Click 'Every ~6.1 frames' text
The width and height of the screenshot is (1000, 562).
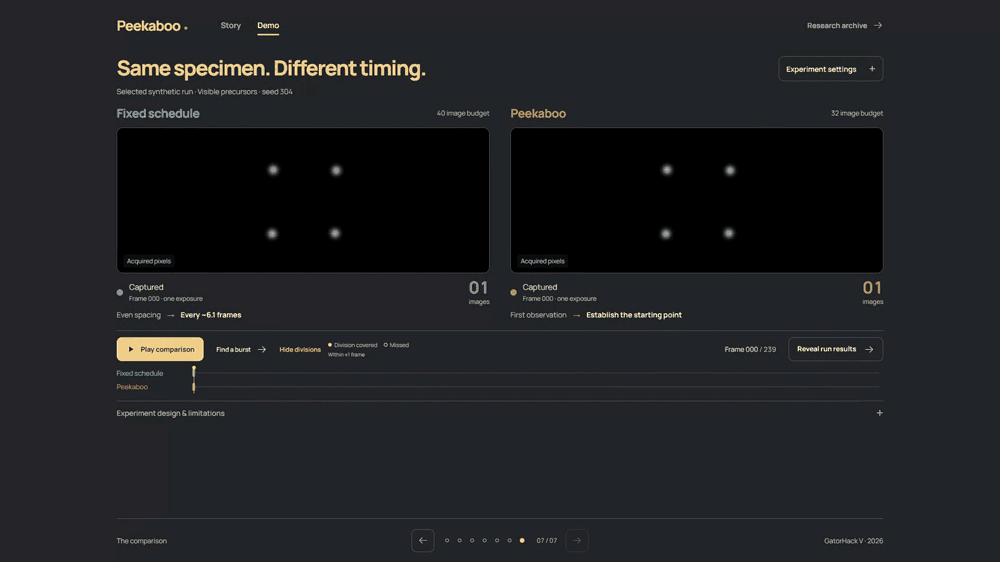pos(210,315)
